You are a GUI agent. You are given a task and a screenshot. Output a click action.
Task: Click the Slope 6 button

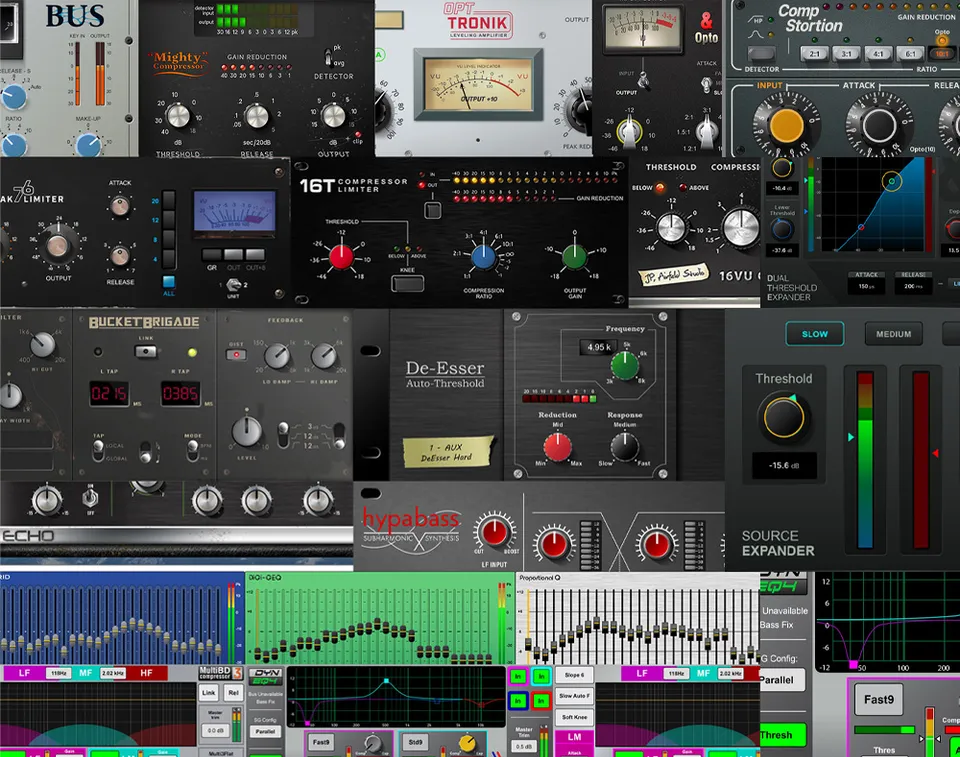click(x=574, y=675)
